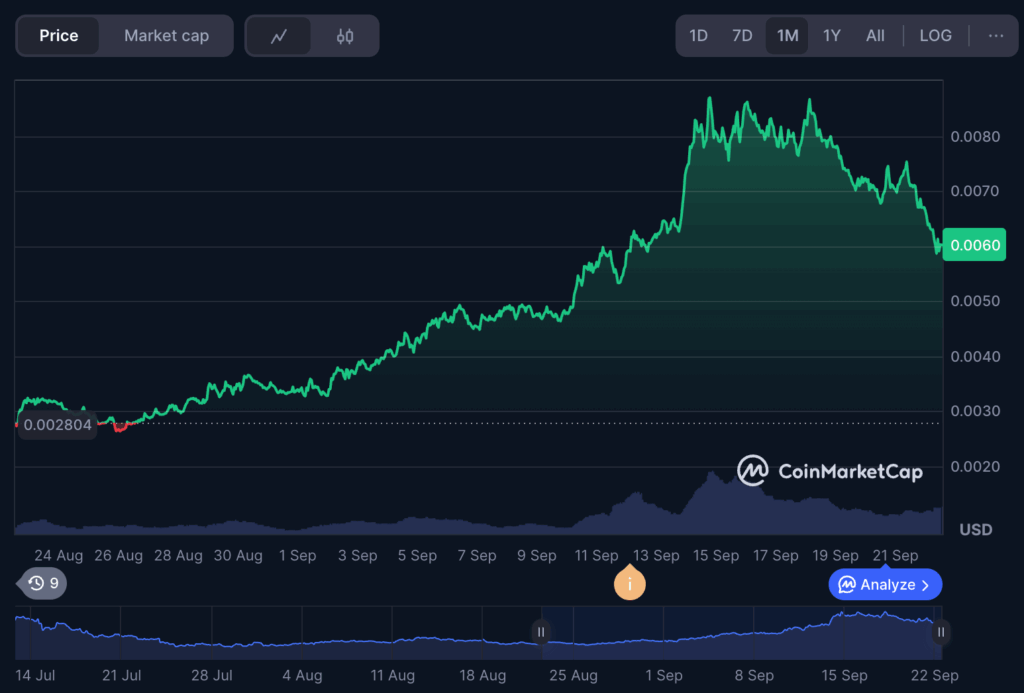The height and width of the screenshot is (693, 1024).
Task: Choose the 1Y time range
Action: [831, 36]
